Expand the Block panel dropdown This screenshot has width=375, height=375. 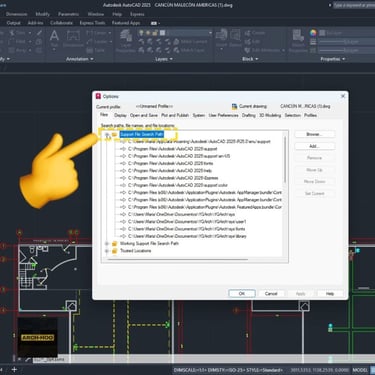pos(250,59)
